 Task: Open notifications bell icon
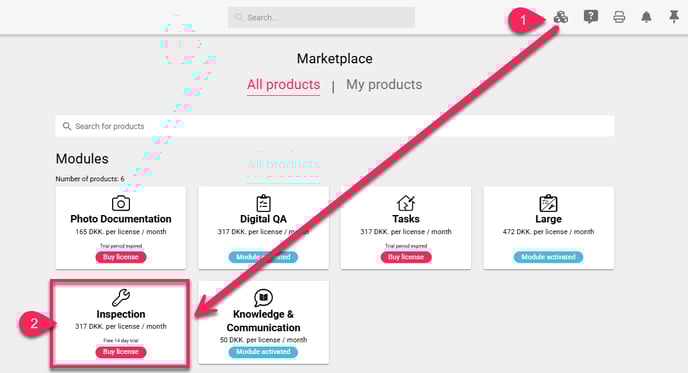pos(646,17)
